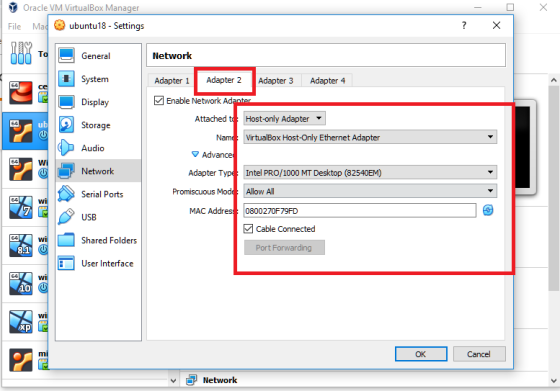Open the Promiscuous Mode dropdown
The height and width of the screenshot is (391, 560).
coord(370,191)
